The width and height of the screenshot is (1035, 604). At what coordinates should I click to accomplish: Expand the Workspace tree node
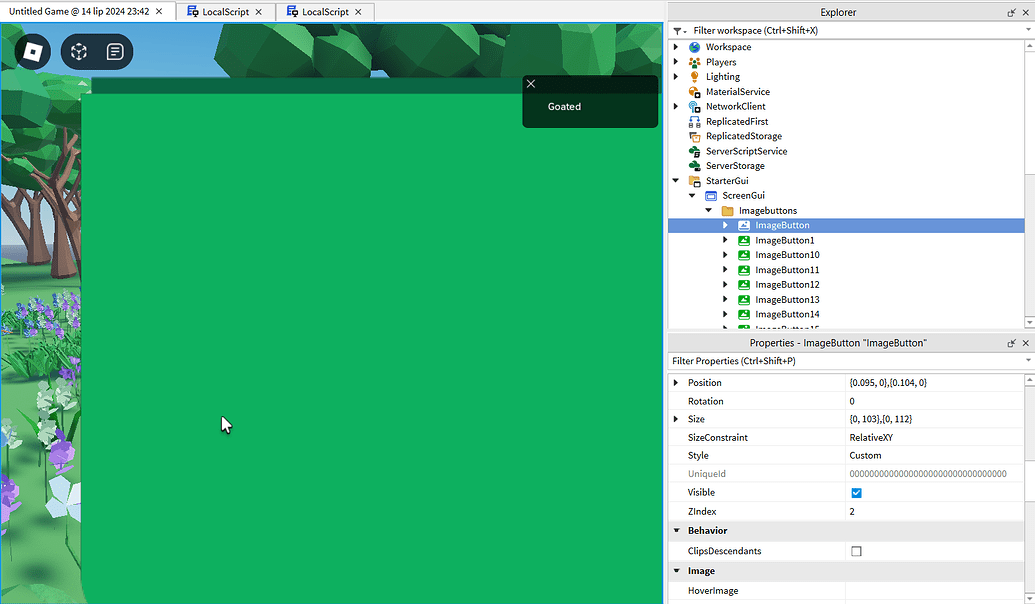coord(676,46)
